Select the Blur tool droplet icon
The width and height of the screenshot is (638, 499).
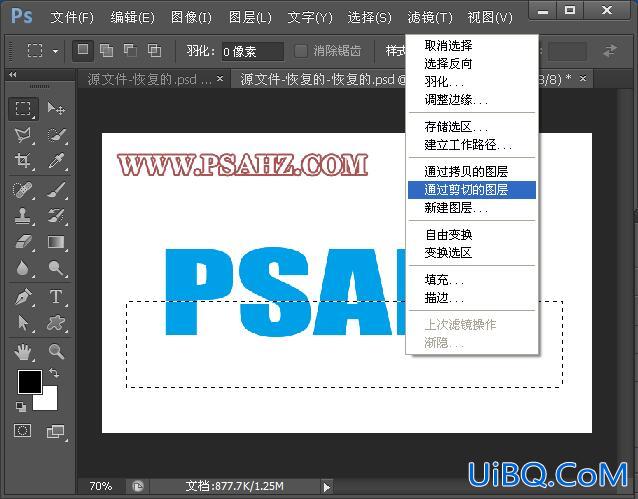pyautogui.click(x=23, y=268)
